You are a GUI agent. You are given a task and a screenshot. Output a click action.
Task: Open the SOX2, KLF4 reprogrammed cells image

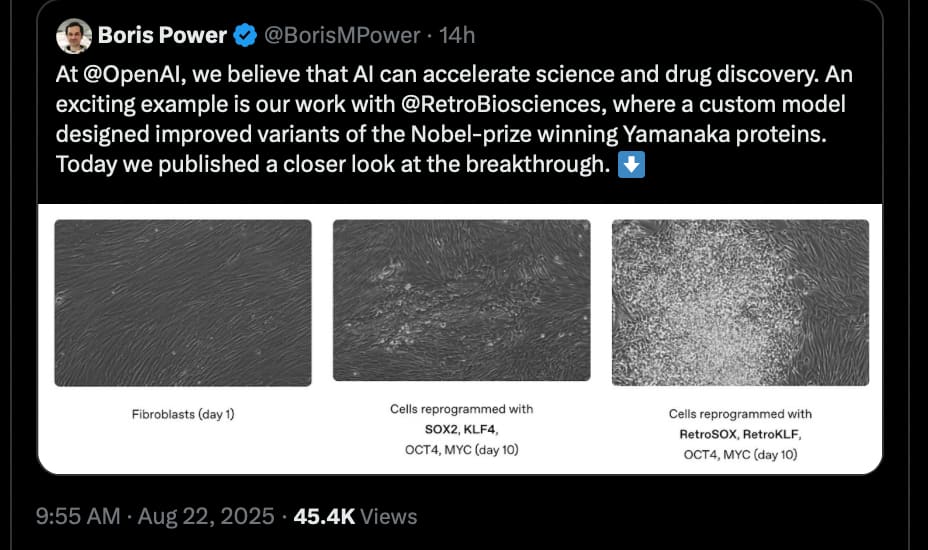[461, 300]
